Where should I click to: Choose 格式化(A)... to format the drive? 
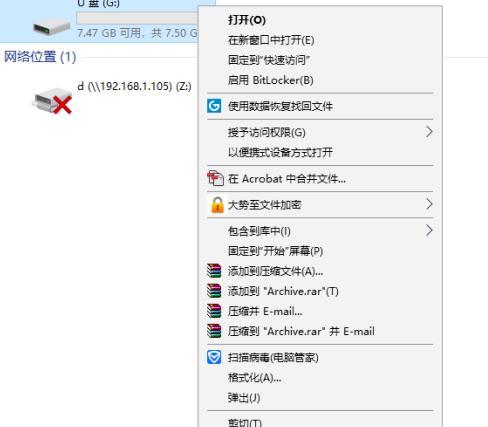tap(254, 378)
